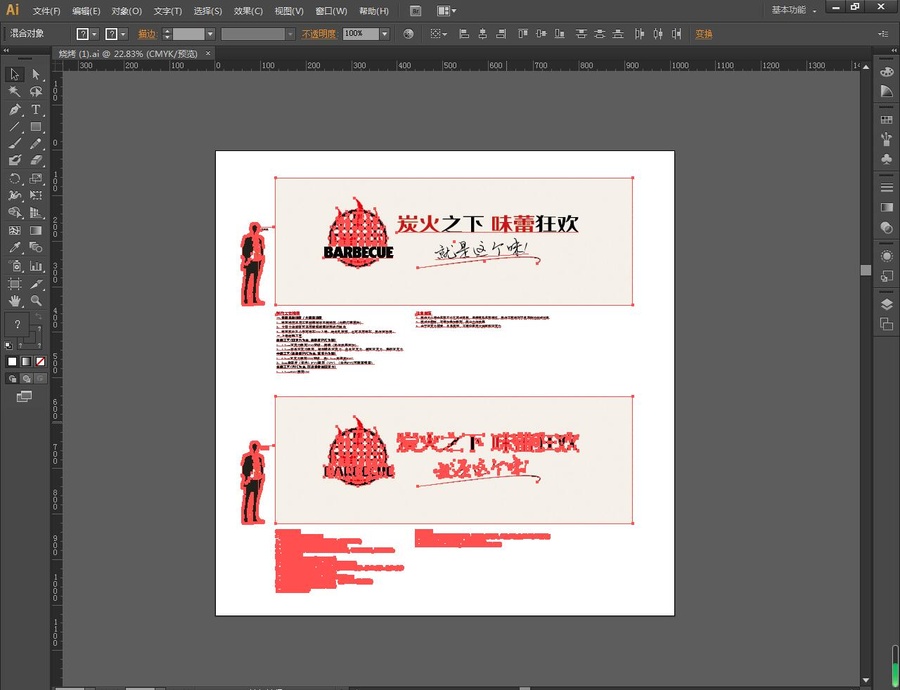Open the variable width profile dropdown
Screen dimensions: 900x690
coord(290,34)
